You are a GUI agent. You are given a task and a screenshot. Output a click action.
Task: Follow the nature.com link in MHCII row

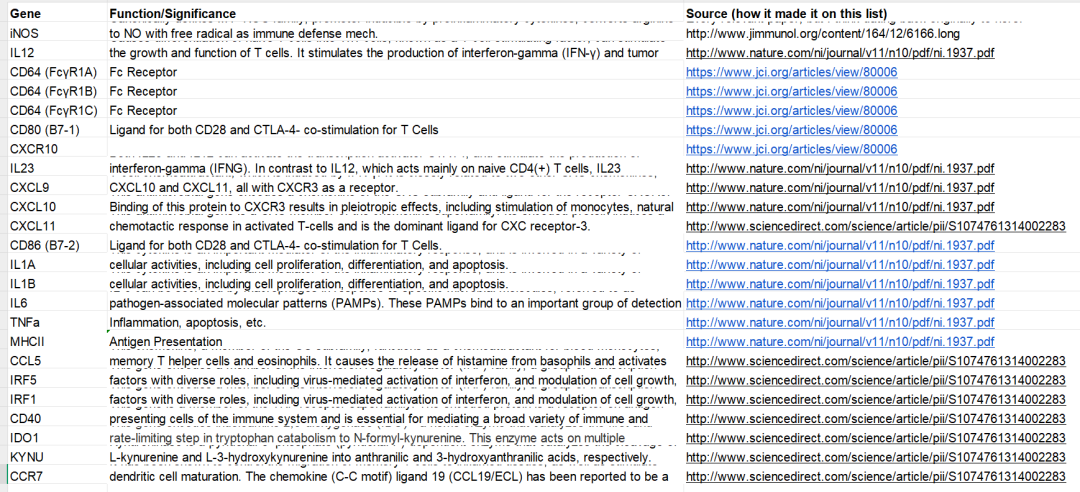pyautogui.click(x=840, y=341)
